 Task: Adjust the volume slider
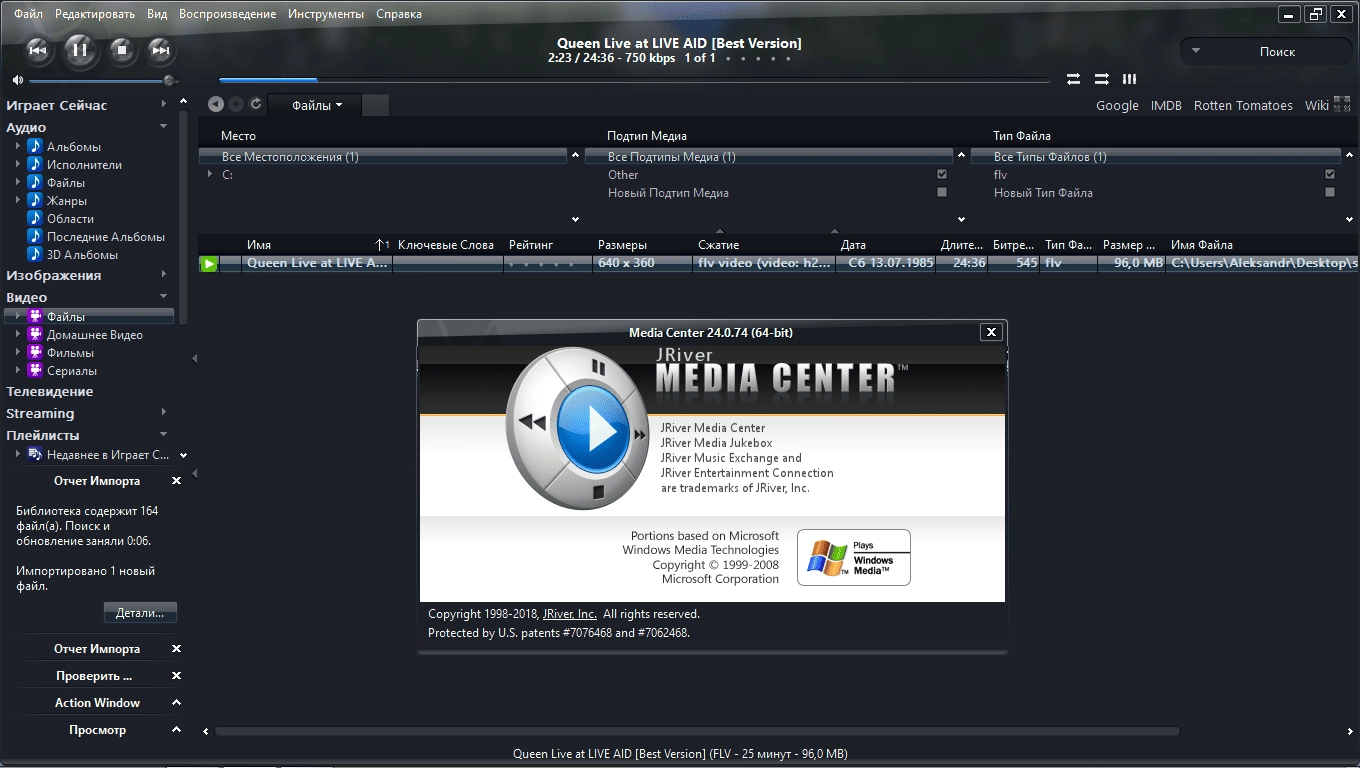pos(100,80)
